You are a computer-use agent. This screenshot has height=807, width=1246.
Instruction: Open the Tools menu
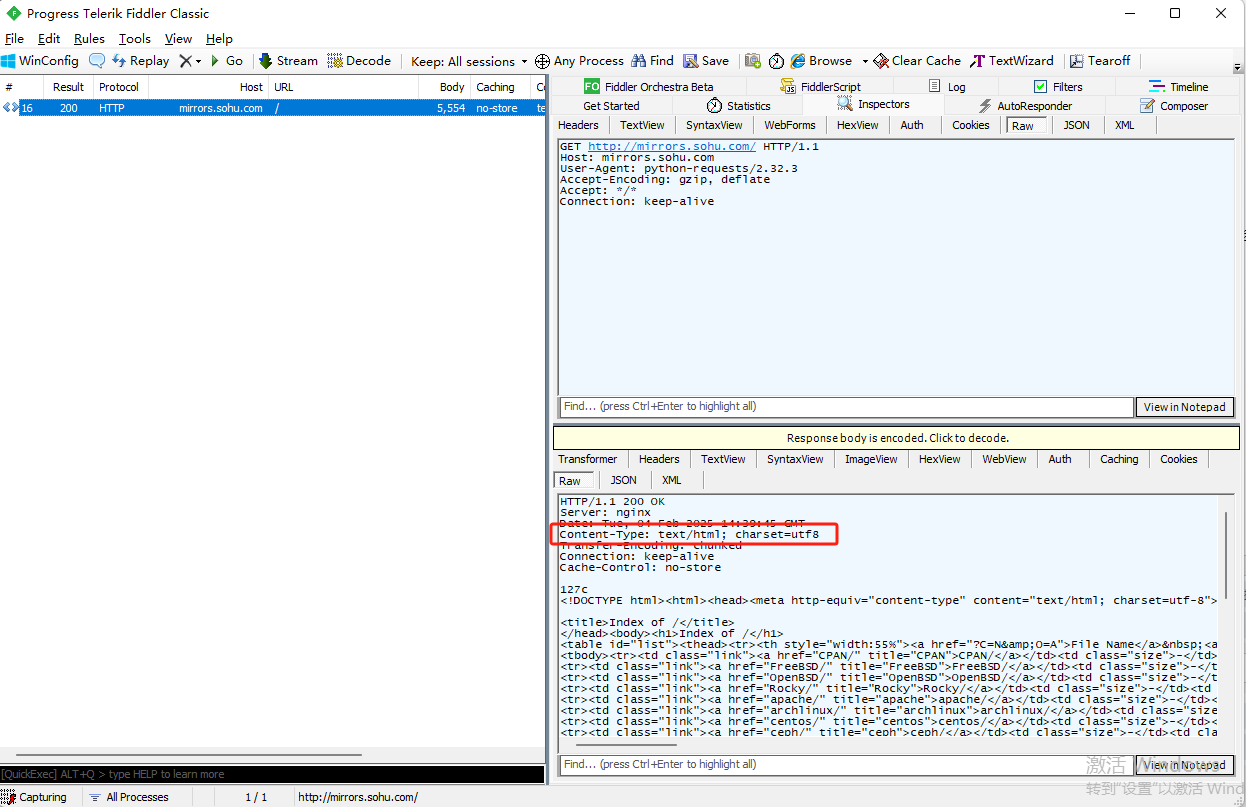click(135, 39)
